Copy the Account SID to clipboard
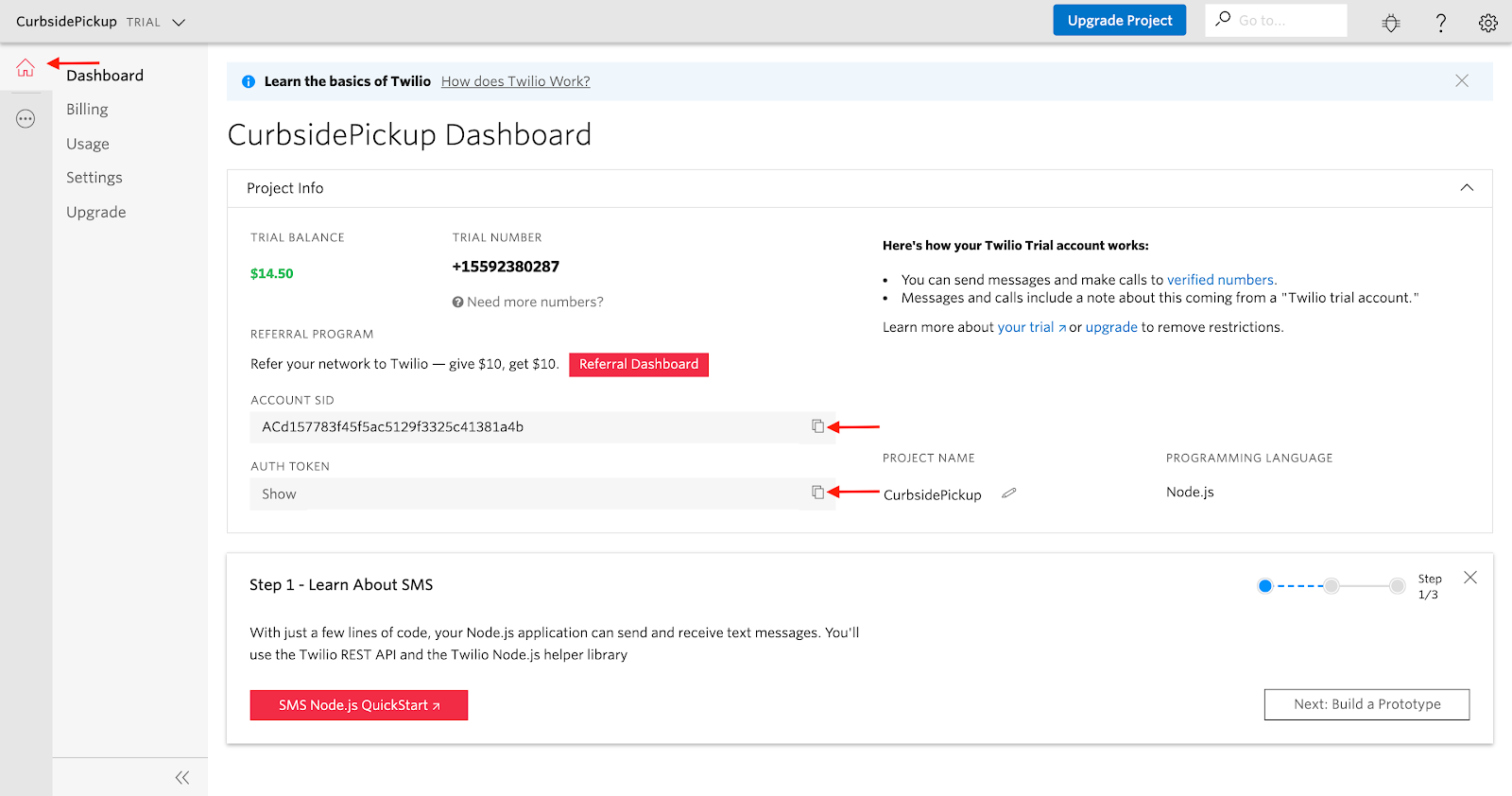Screen dimensions: 1512x796 (818, 426)
